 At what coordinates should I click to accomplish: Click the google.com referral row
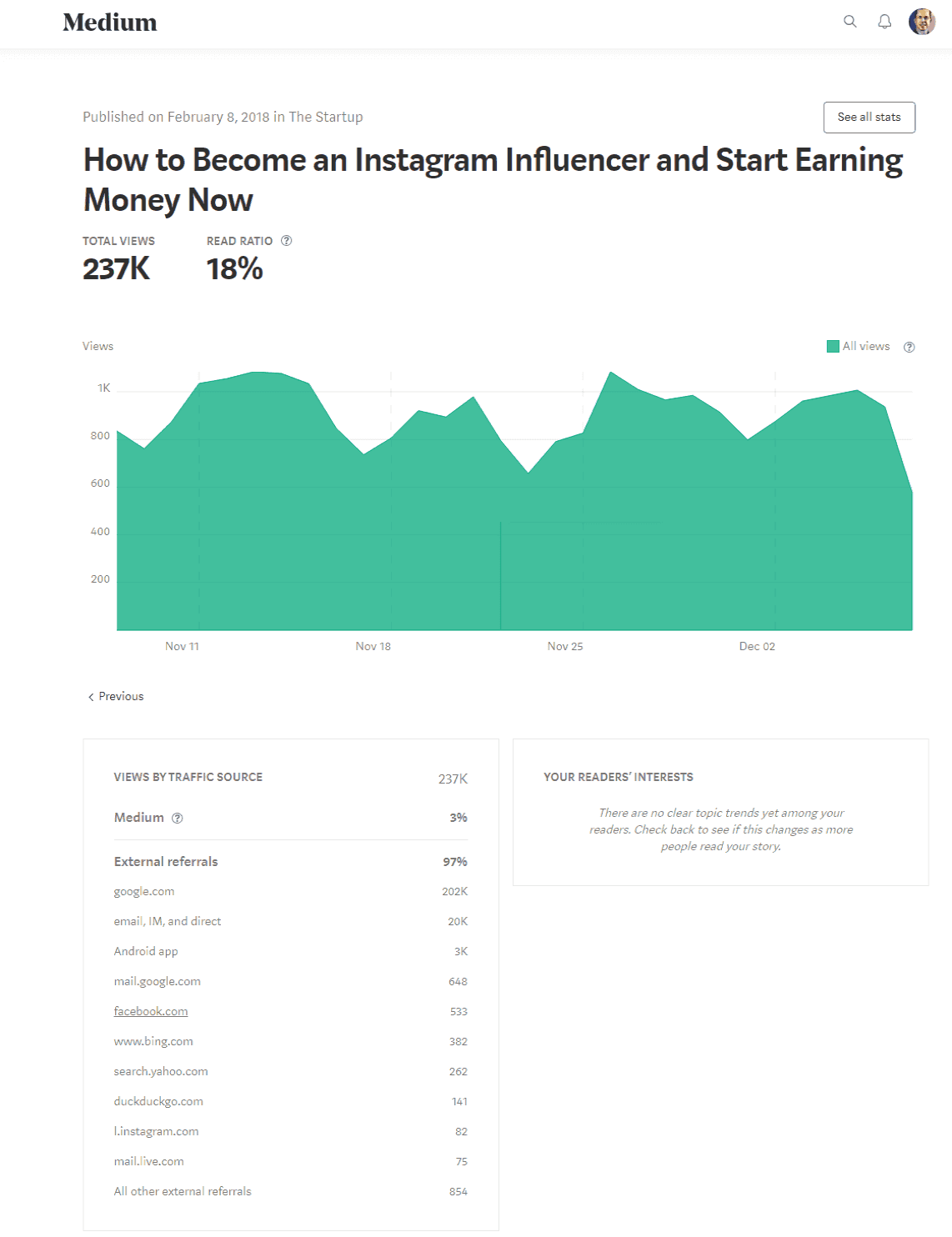144,891
